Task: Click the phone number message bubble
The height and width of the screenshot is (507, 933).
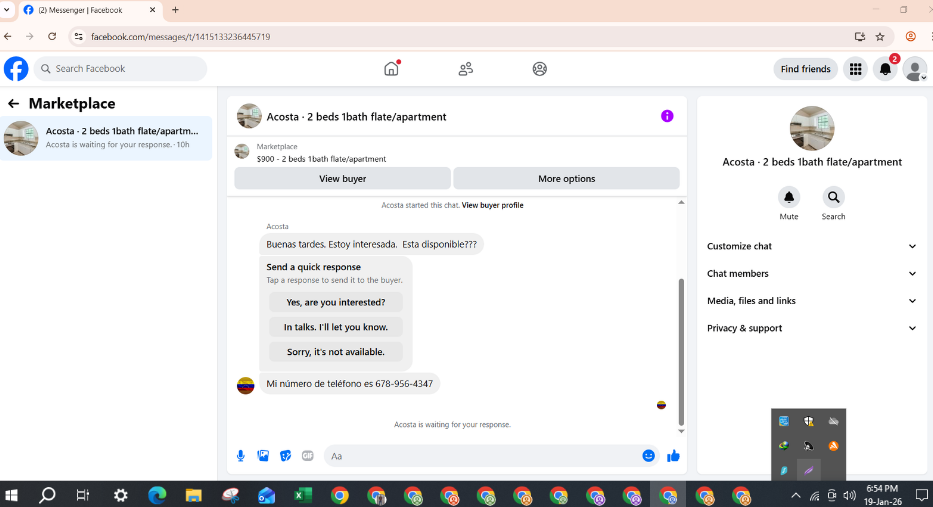Action: coord(350,384)
